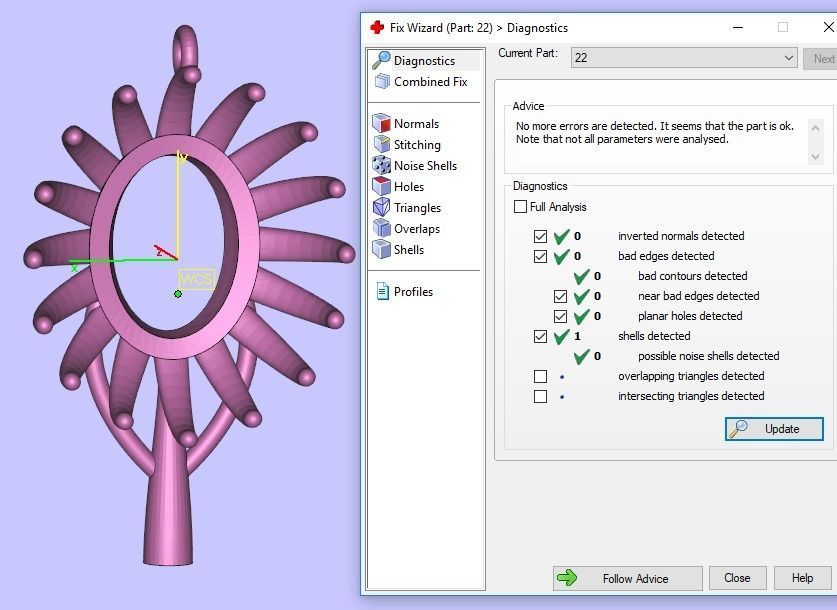Open the Current Part dropdown
This screenshot has width=837, height=610.
(x=684, y=58)
